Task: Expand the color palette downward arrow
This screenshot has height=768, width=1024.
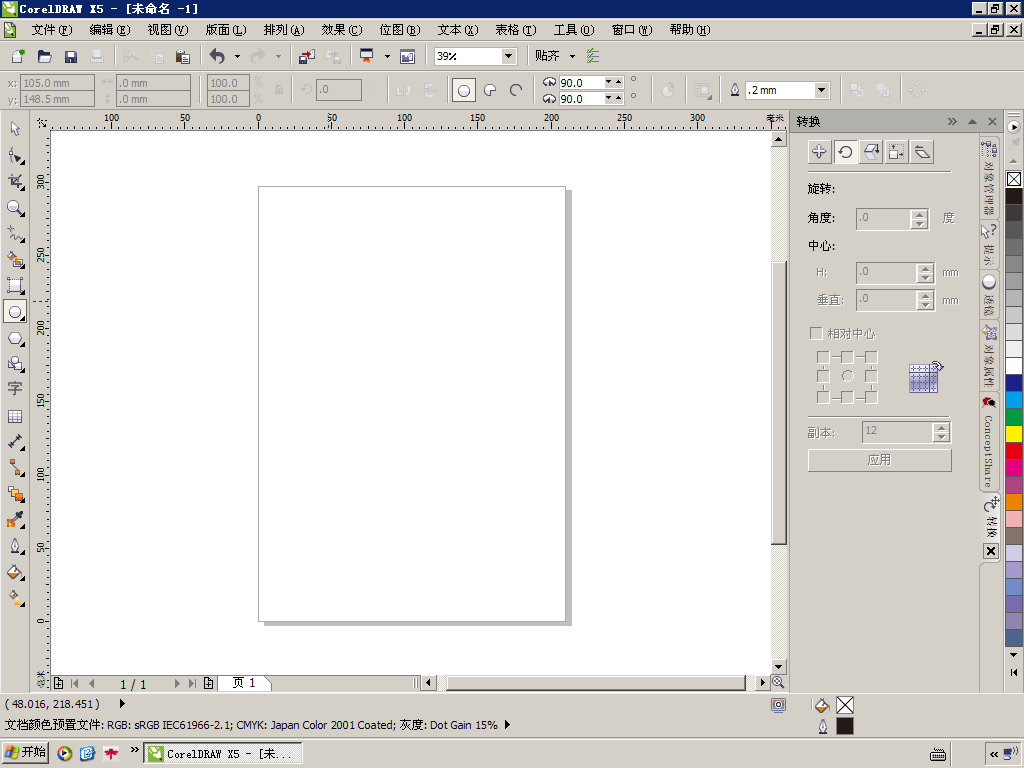Action: pos(1014,654)
